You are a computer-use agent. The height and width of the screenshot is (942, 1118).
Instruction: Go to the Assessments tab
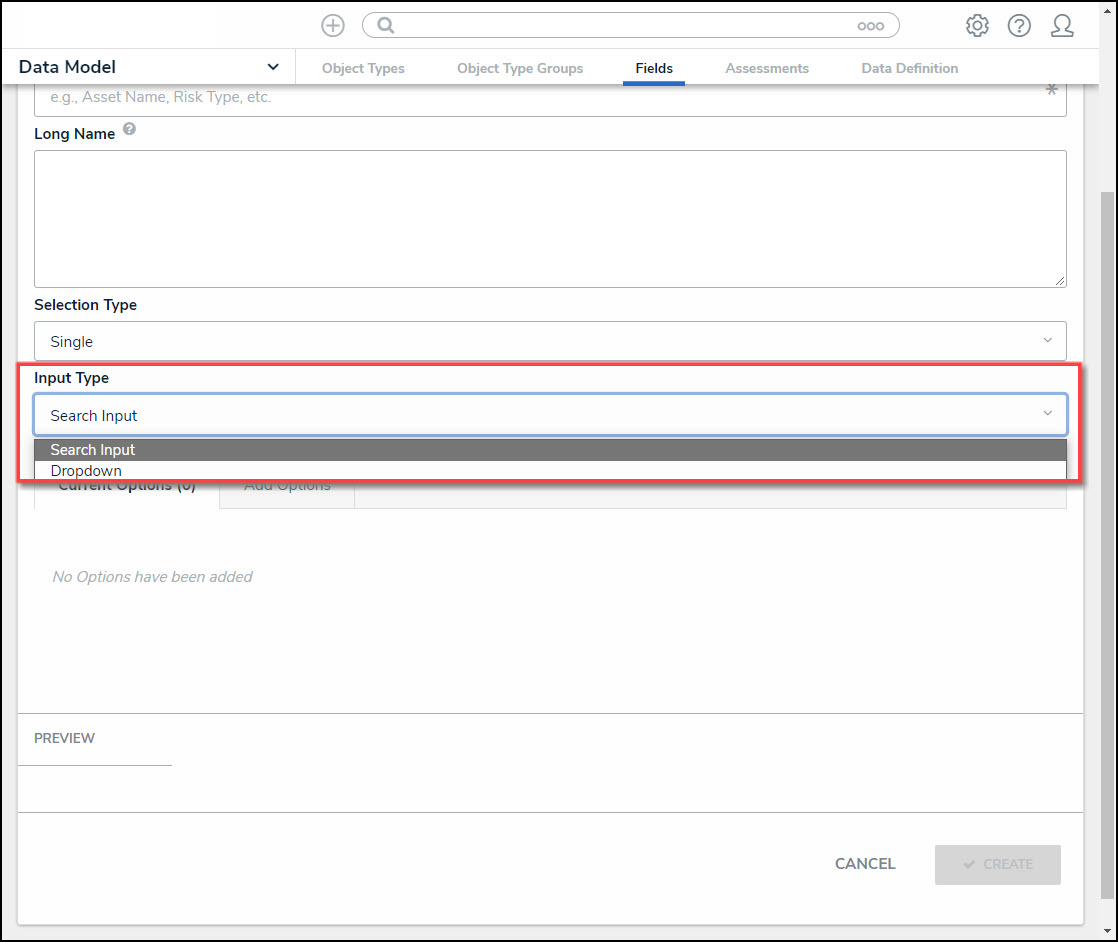tap(766, 68)
